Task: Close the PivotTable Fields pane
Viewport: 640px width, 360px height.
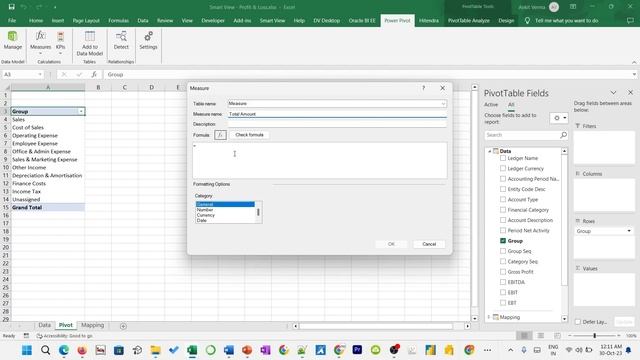Action: (630, 93)
